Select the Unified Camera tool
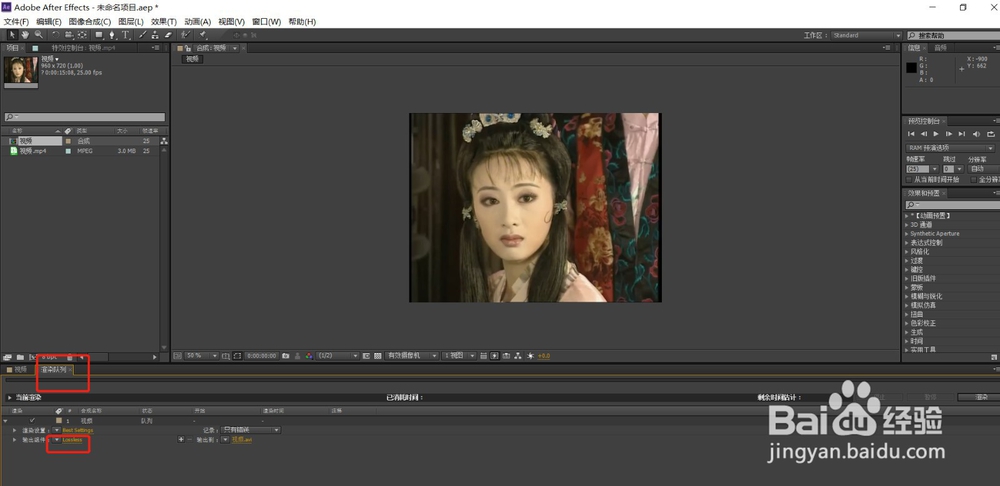The width and height of the screenshot is (1000, 486). 69,35
